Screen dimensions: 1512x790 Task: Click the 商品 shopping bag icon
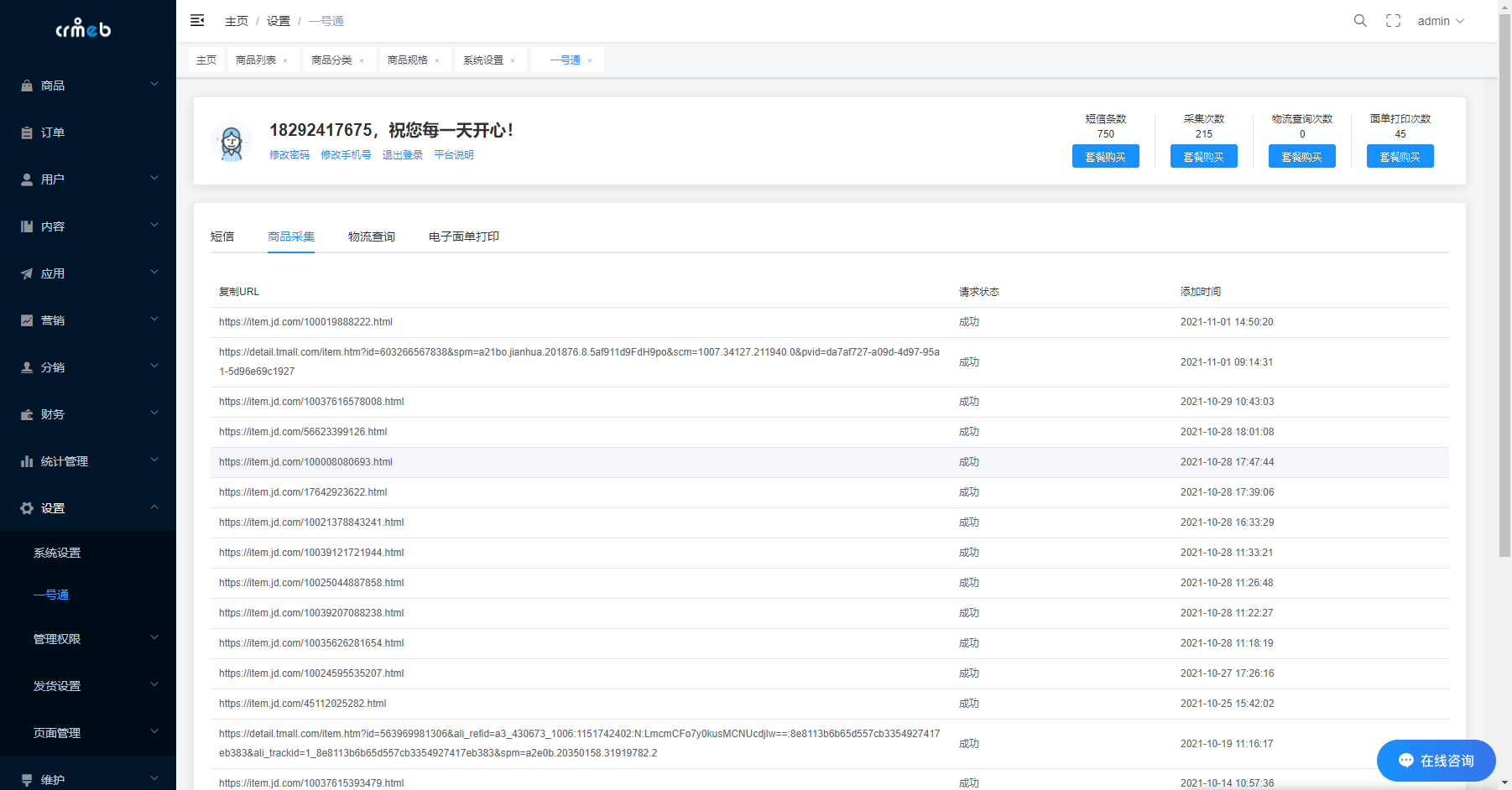pyautogui.click(x=27, y=86)
